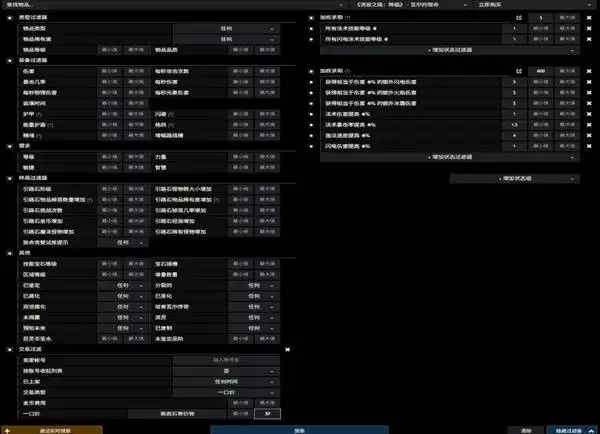Toggle the 类型过滤器 type filter section
600x434 pixels.
pyautogui.click(x=10, y=18)
